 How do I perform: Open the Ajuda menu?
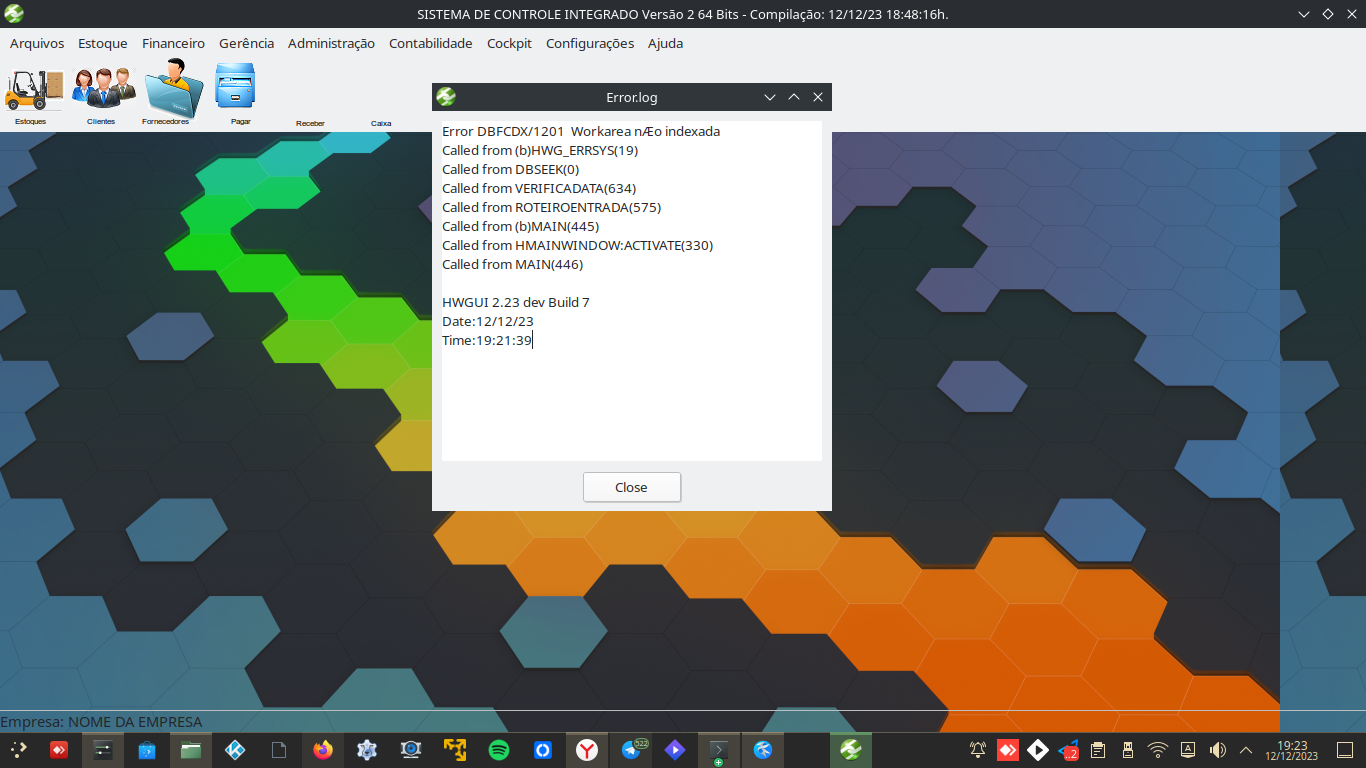point(666,43)
